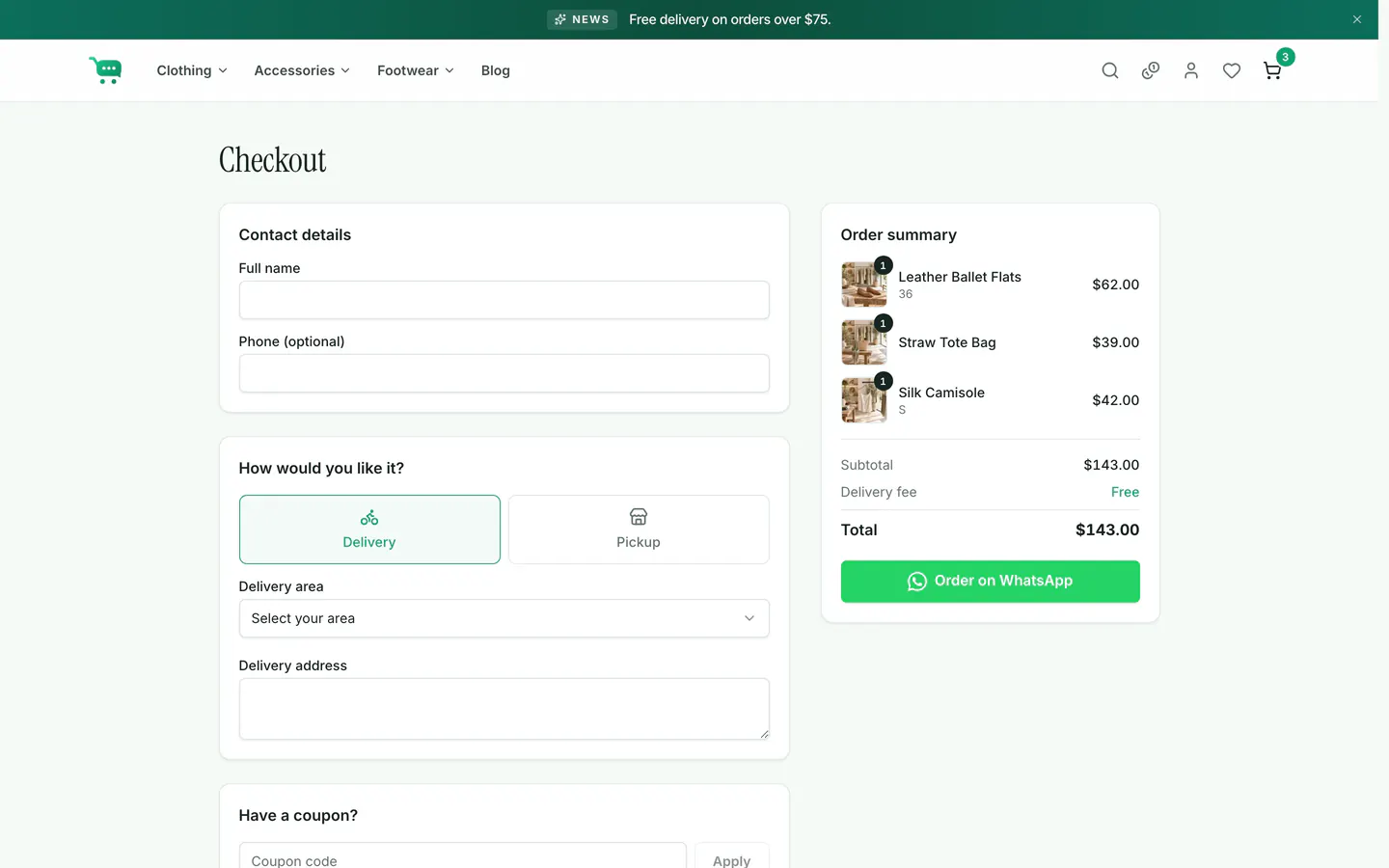Click the Straw Tote Bag thumbnail
Viewport: 1389px width, 868px height.
(x=864, y=342)
